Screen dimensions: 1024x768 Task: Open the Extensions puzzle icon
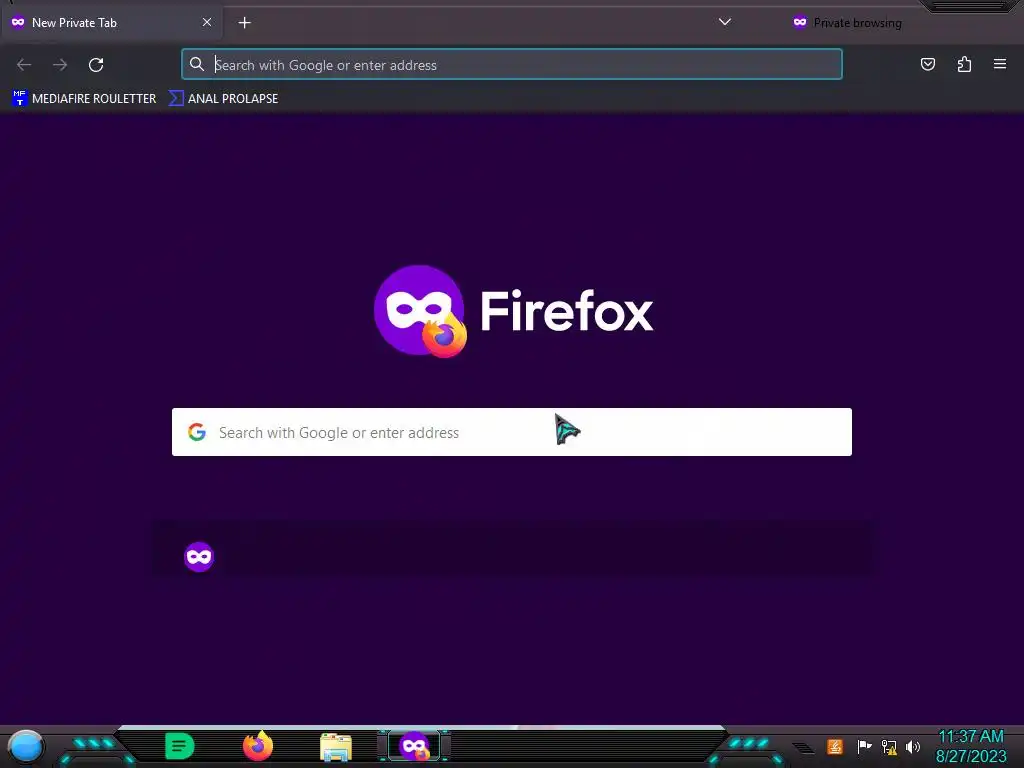coord(964,64)
